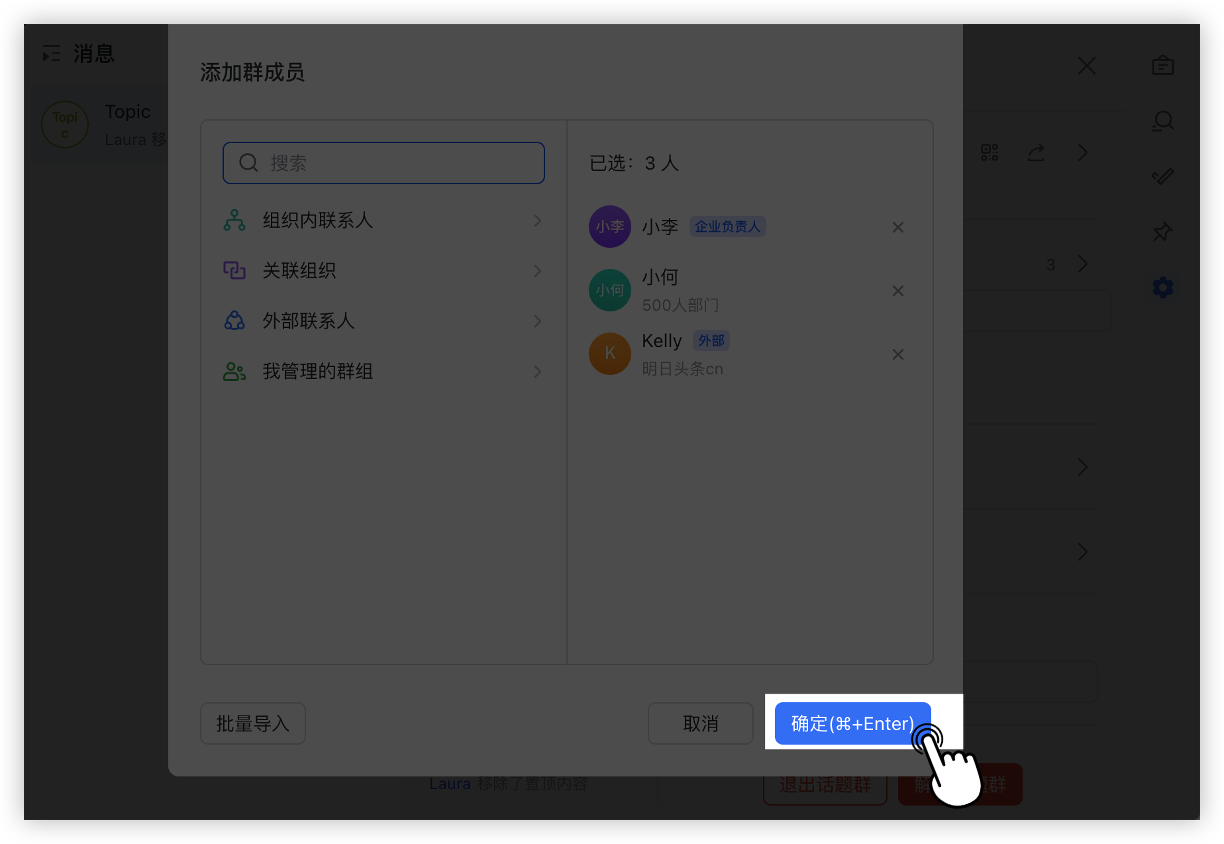Open the group members list chevron showing 3

pos(1082,264)
